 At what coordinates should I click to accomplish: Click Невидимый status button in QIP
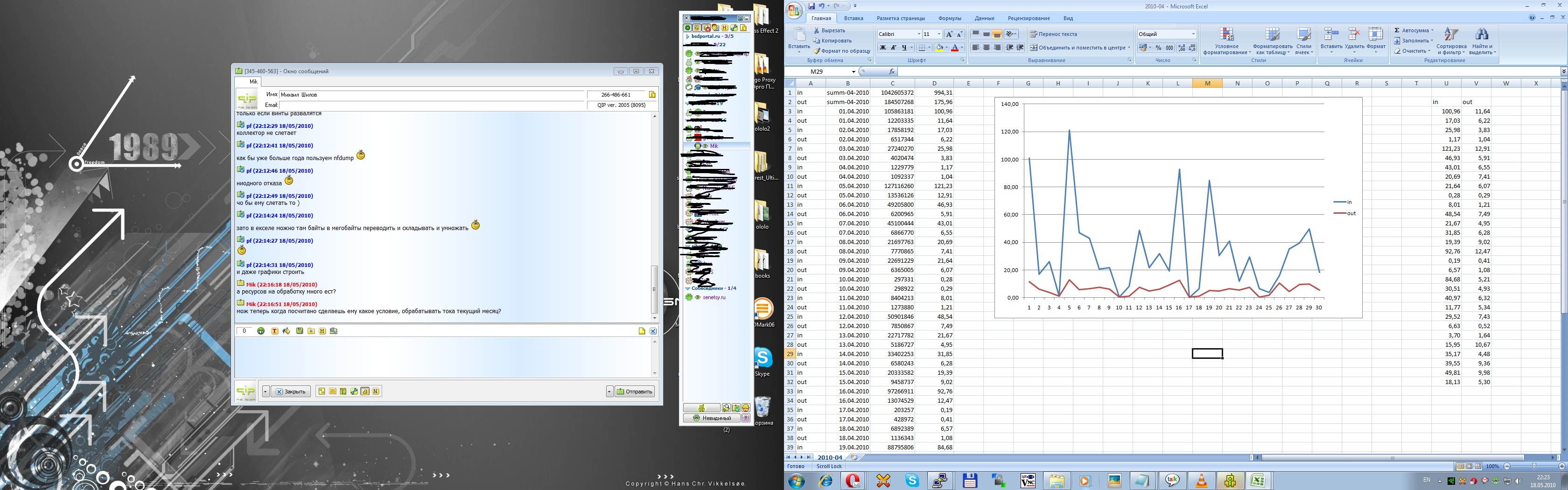[712, 418]
